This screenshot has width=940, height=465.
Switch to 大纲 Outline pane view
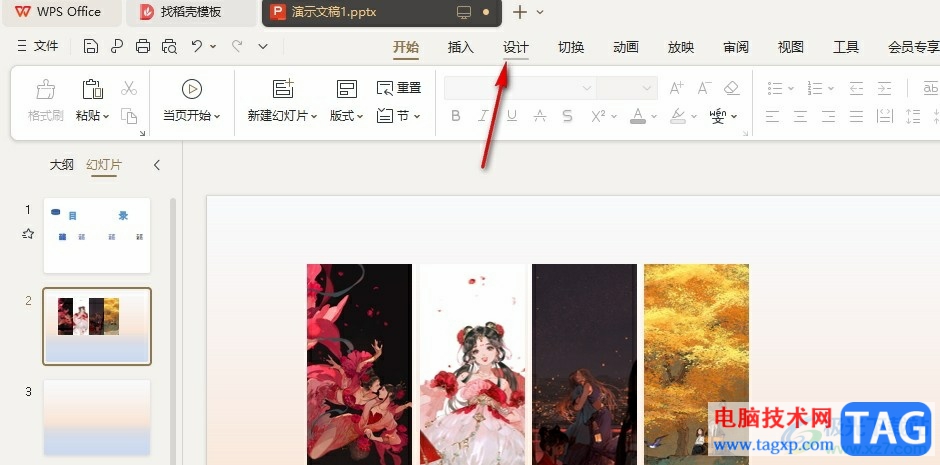61,165
